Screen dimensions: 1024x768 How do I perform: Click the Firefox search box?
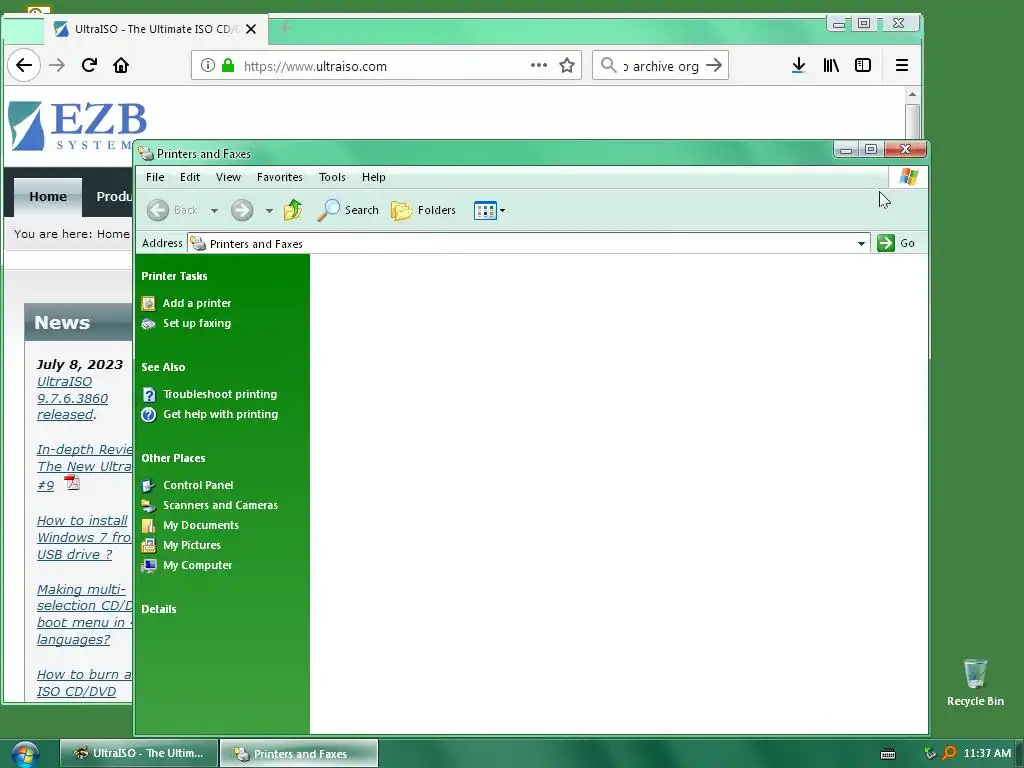pos(660,65)
